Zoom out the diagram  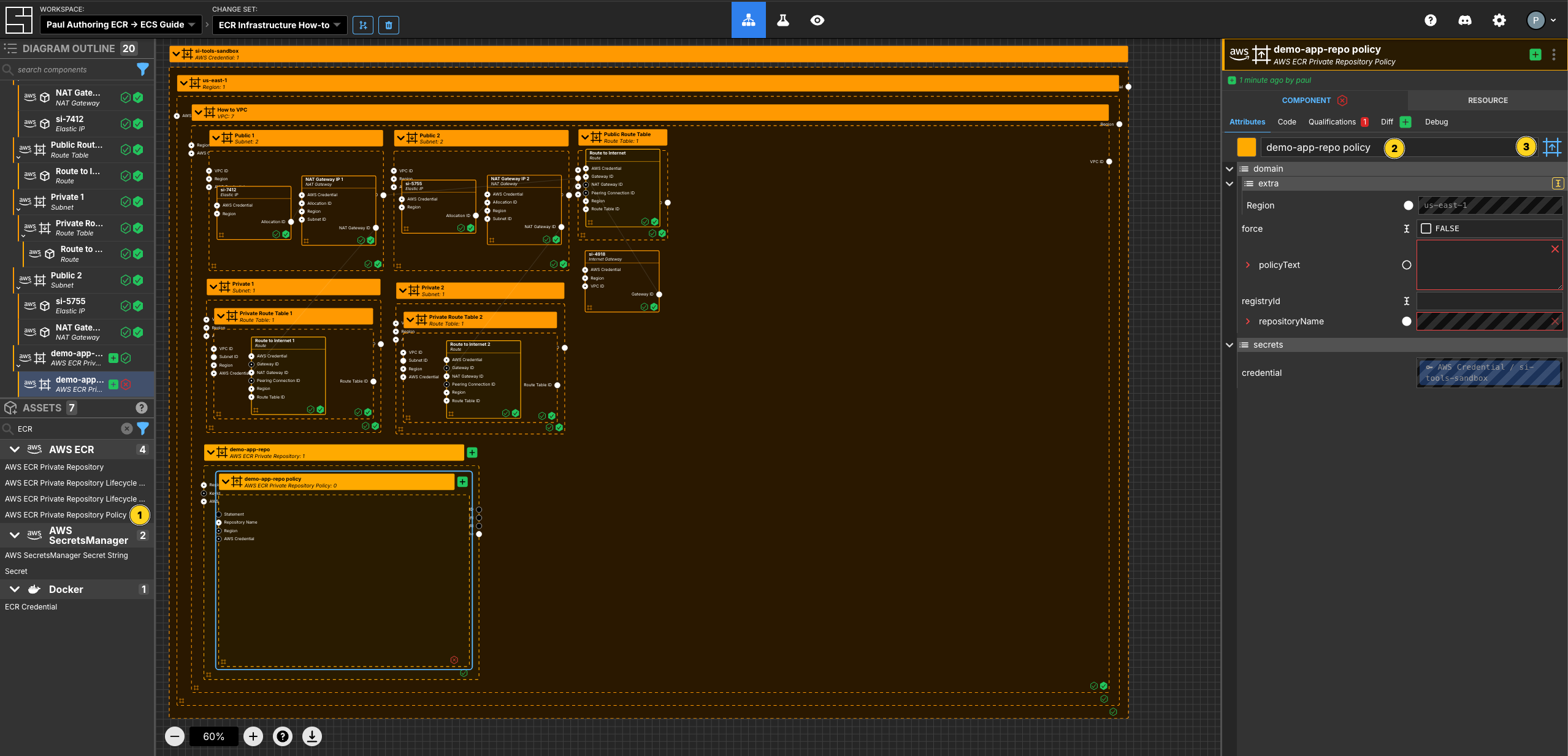(175, 736)
